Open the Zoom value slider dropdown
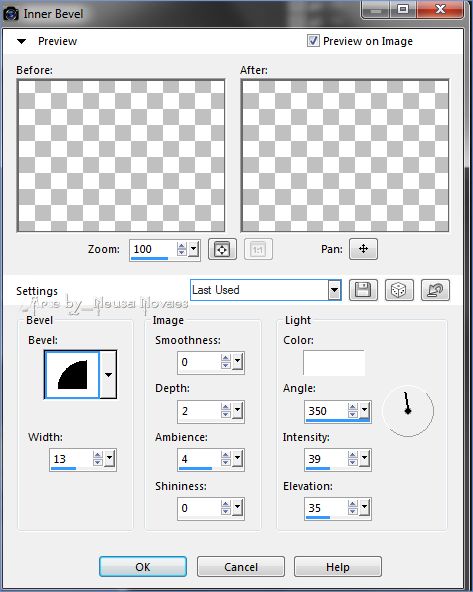 point(194,249)
